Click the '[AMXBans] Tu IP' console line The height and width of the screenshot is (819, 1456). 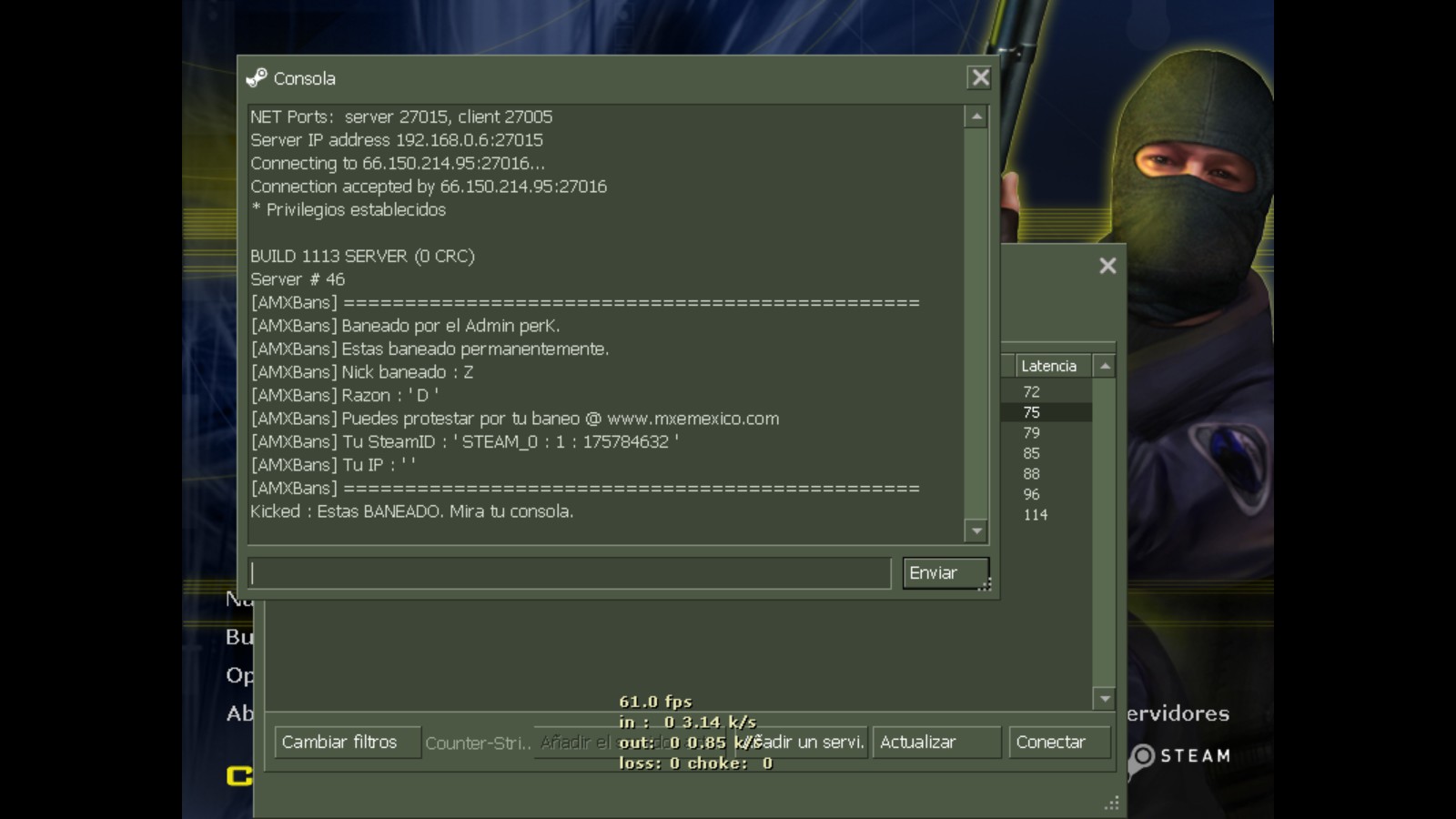[333, 465]
